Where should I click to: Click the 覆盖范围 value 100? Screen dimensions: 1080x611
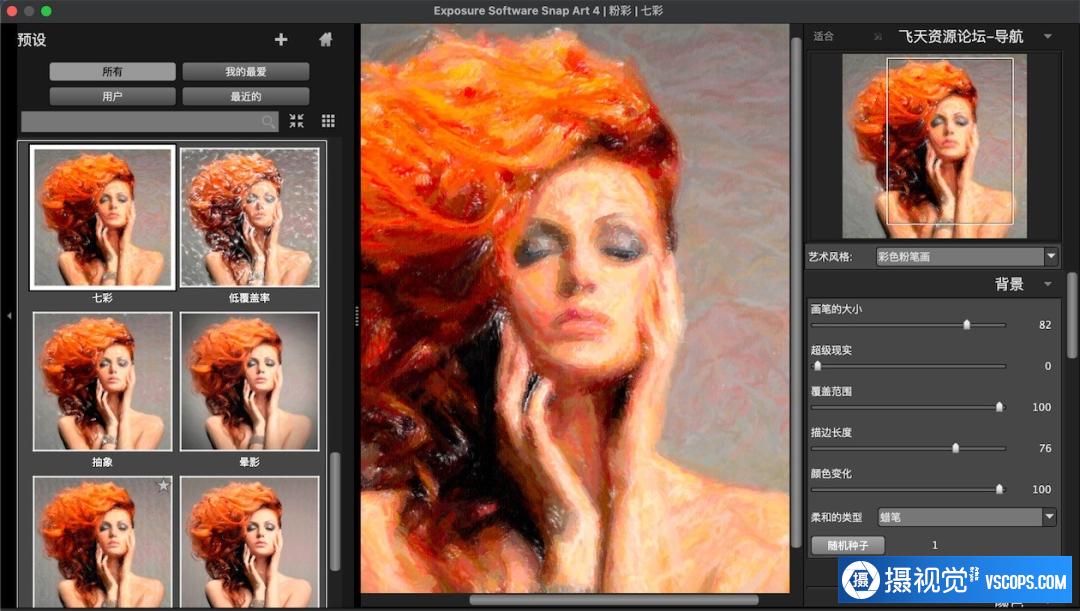[1041, 407]
